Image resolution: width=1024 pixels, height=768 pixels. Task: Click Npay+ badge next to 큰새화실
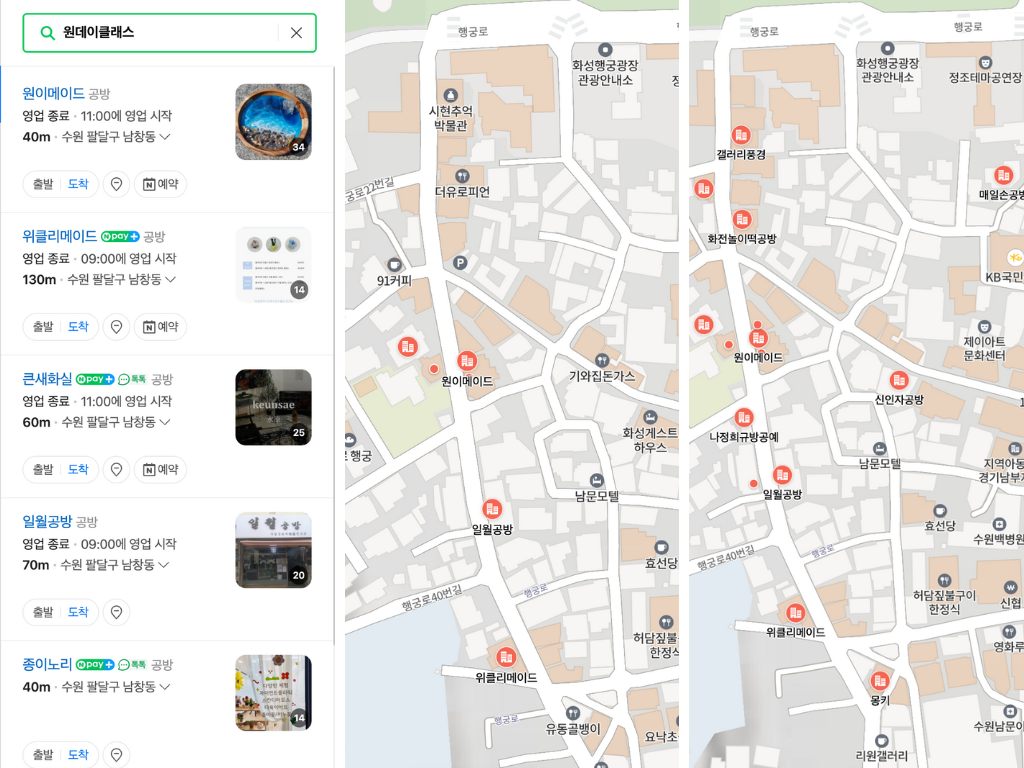pos(95,379)
